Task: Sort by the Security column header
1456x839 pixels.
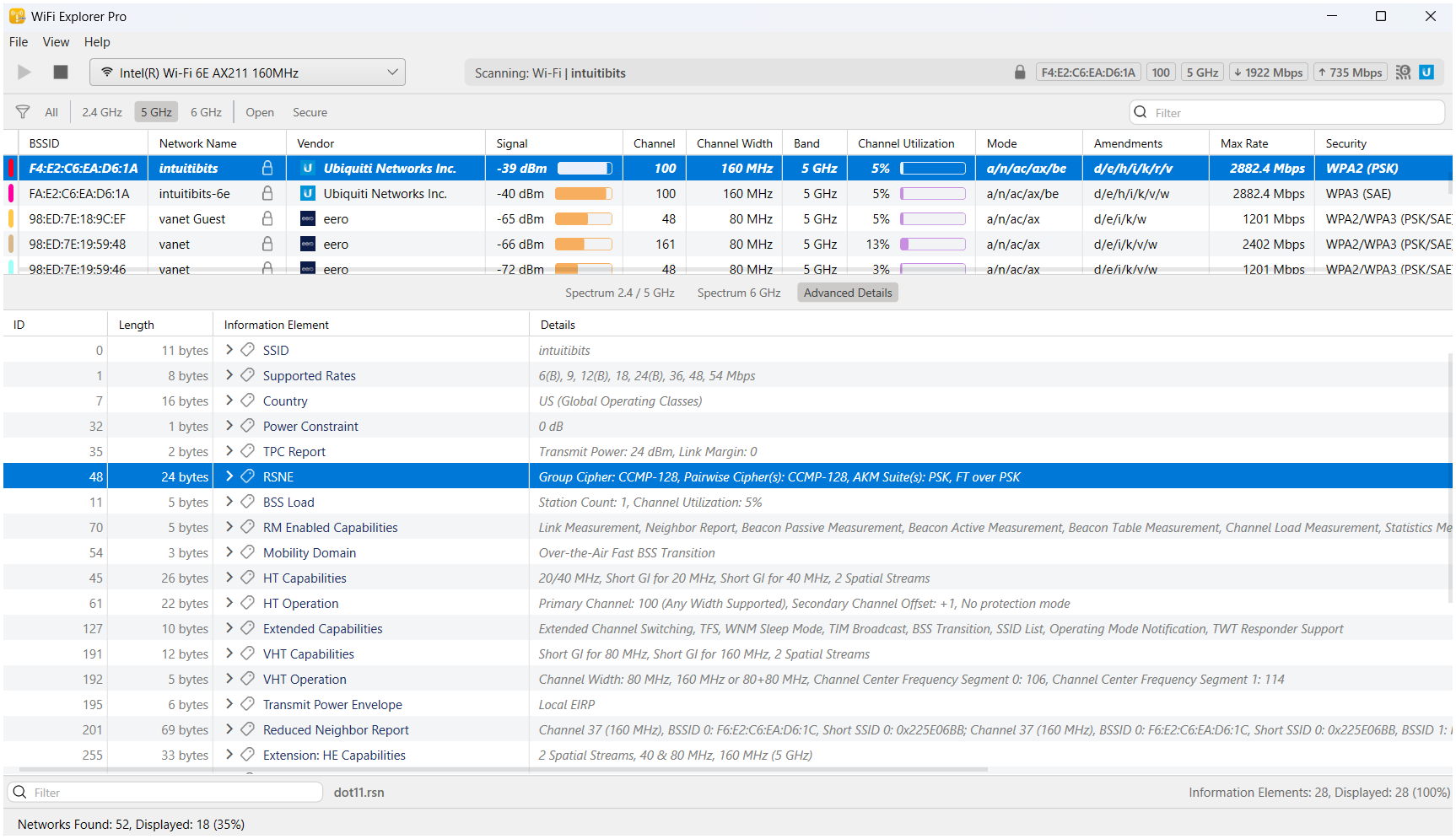Action: click(x=1383, y=143)
